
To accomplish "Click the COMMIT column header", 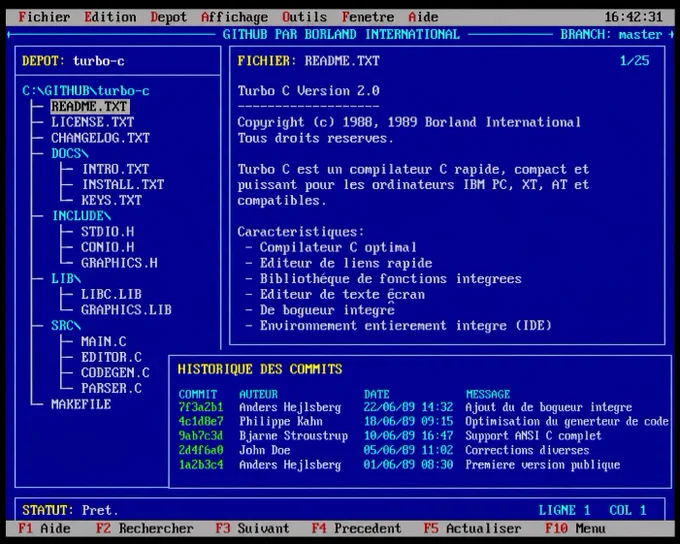I will click(x=198, y=394).
